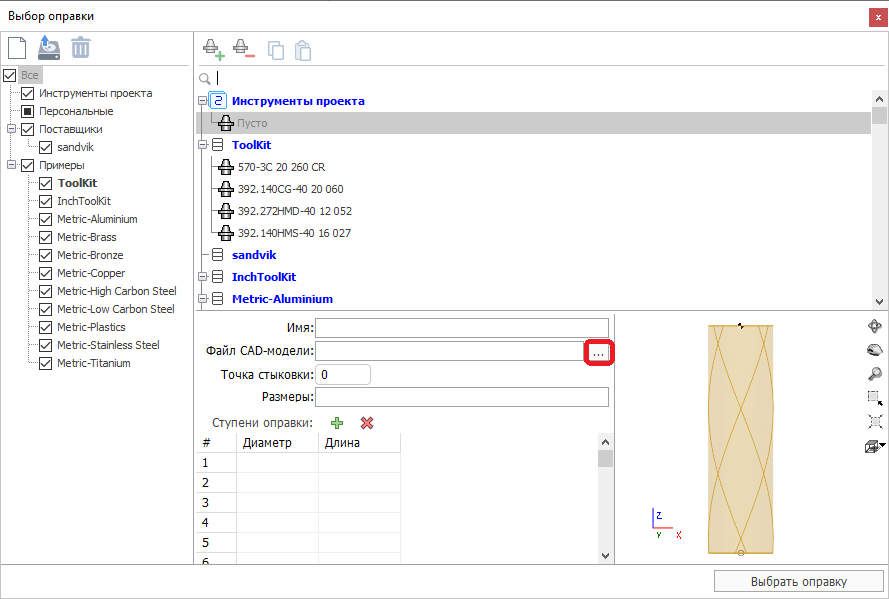Click the add holder icon with green plus
Viewport: 889px width, 599px height.
pyautogui.click(x=213, y=48)
